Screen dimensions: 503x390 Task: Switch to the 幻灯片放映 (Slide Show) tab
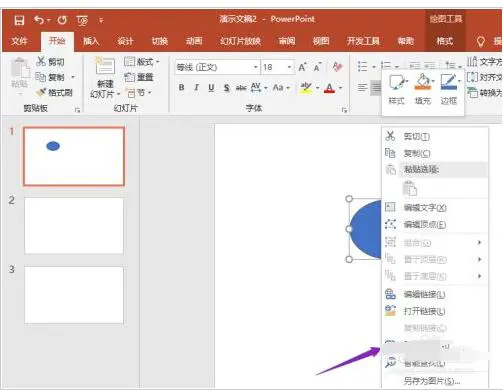click(x=240, y=41)
